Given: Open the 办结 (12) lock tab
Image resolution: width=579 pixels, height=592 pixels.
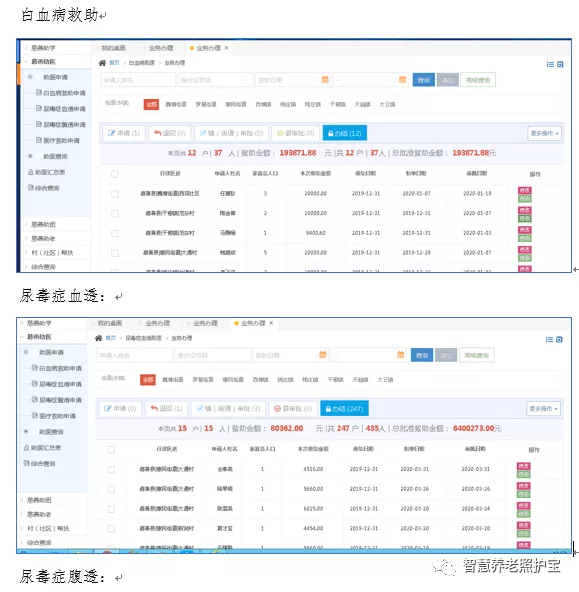Looking at the screenshot, I should pos(345,133).
